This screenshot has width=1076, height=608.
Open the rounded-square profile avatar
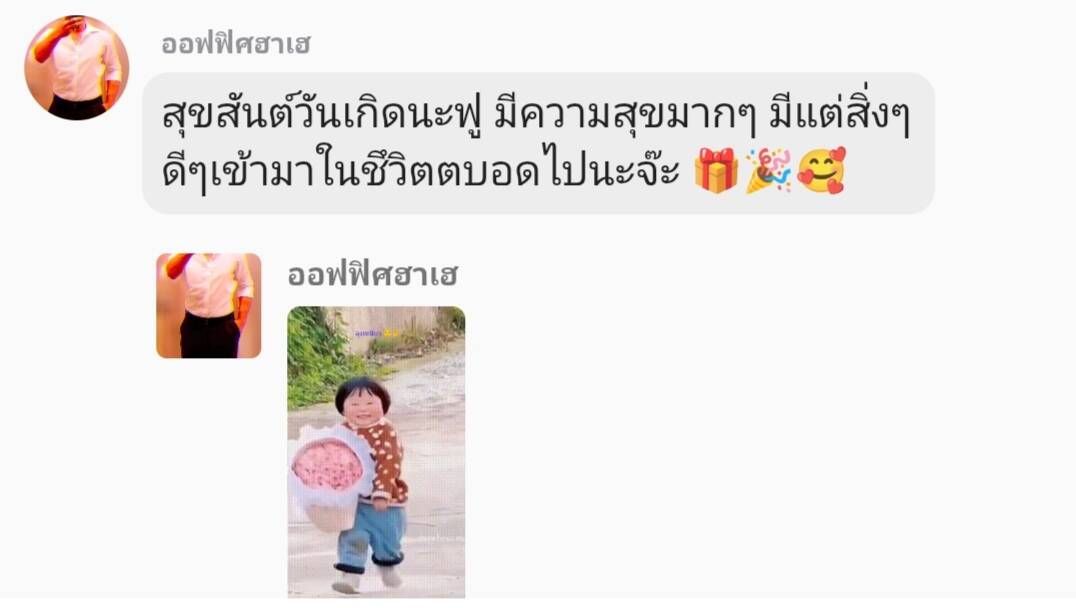[x=209, y=305]
